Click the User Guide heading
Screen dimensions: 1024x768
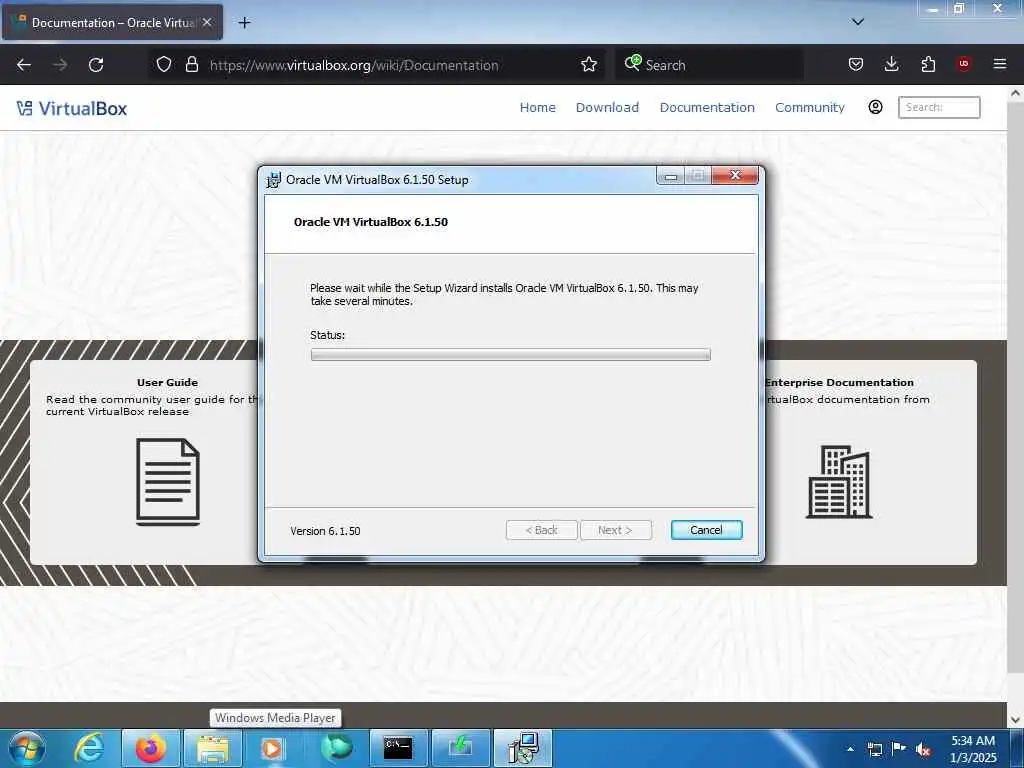[x=167, y=383]
